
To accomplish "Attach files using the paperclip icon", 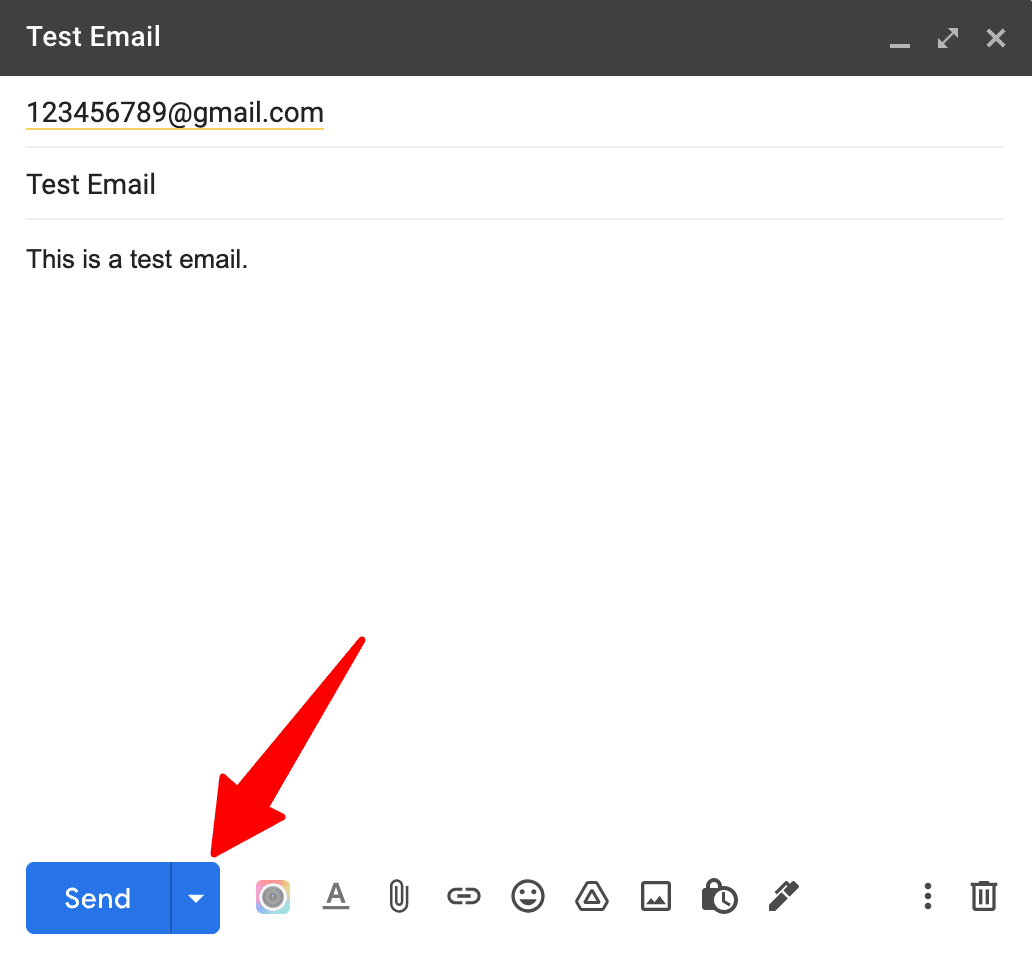I will [399, 897].
